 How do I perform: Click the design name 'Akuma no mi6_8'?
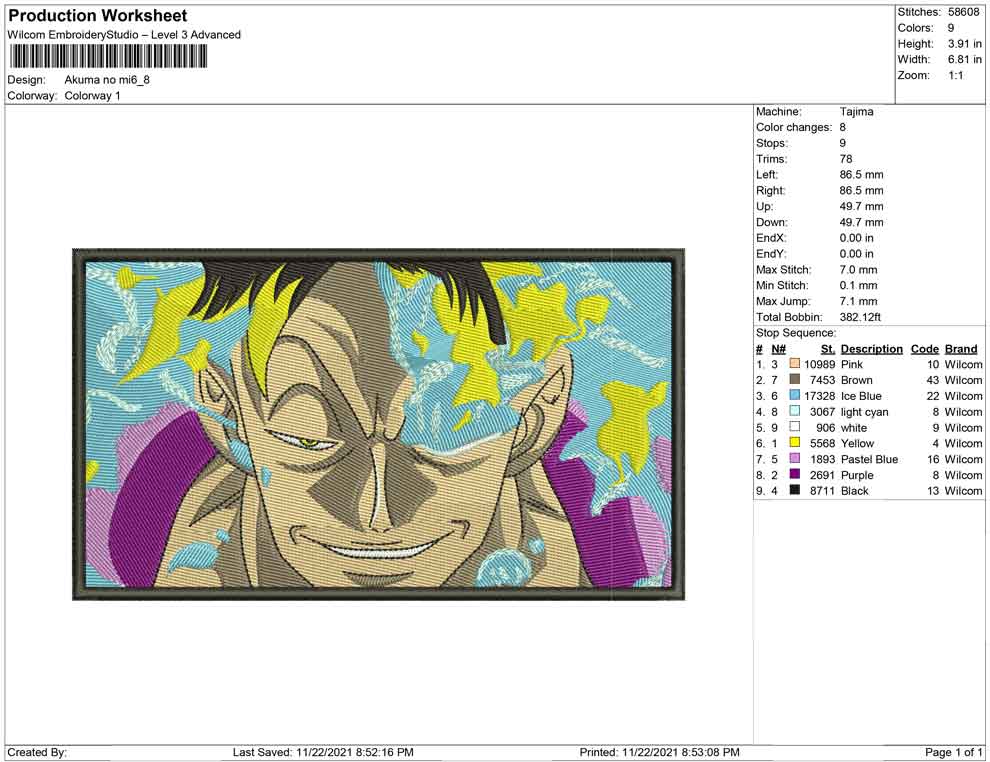click(x=107, y=80)
